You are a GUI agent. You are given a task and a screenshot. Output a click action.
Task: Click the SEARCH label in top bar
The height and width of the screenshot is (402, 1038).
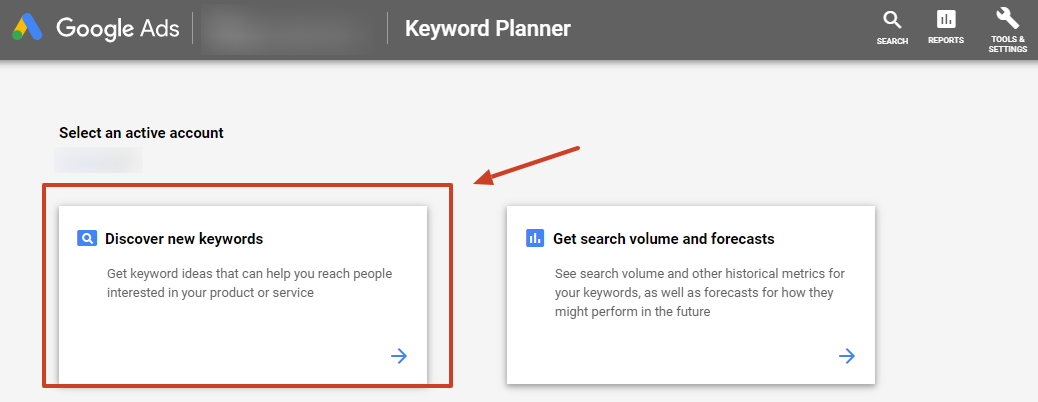pyautogui.click(x=892, y=41)
